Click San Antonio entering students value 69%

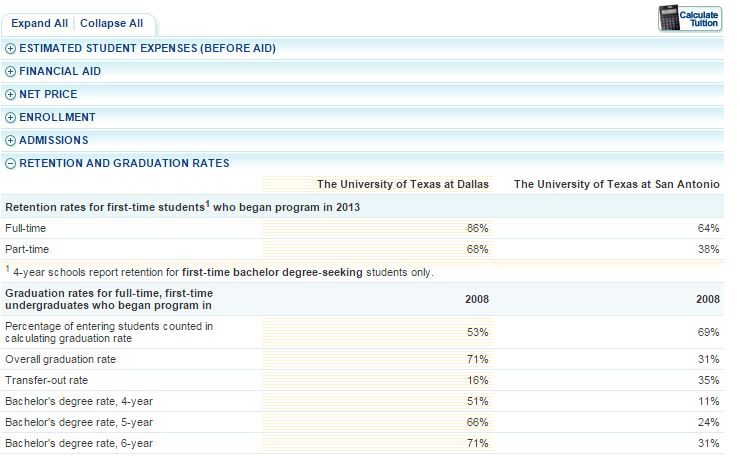[708, 333]
